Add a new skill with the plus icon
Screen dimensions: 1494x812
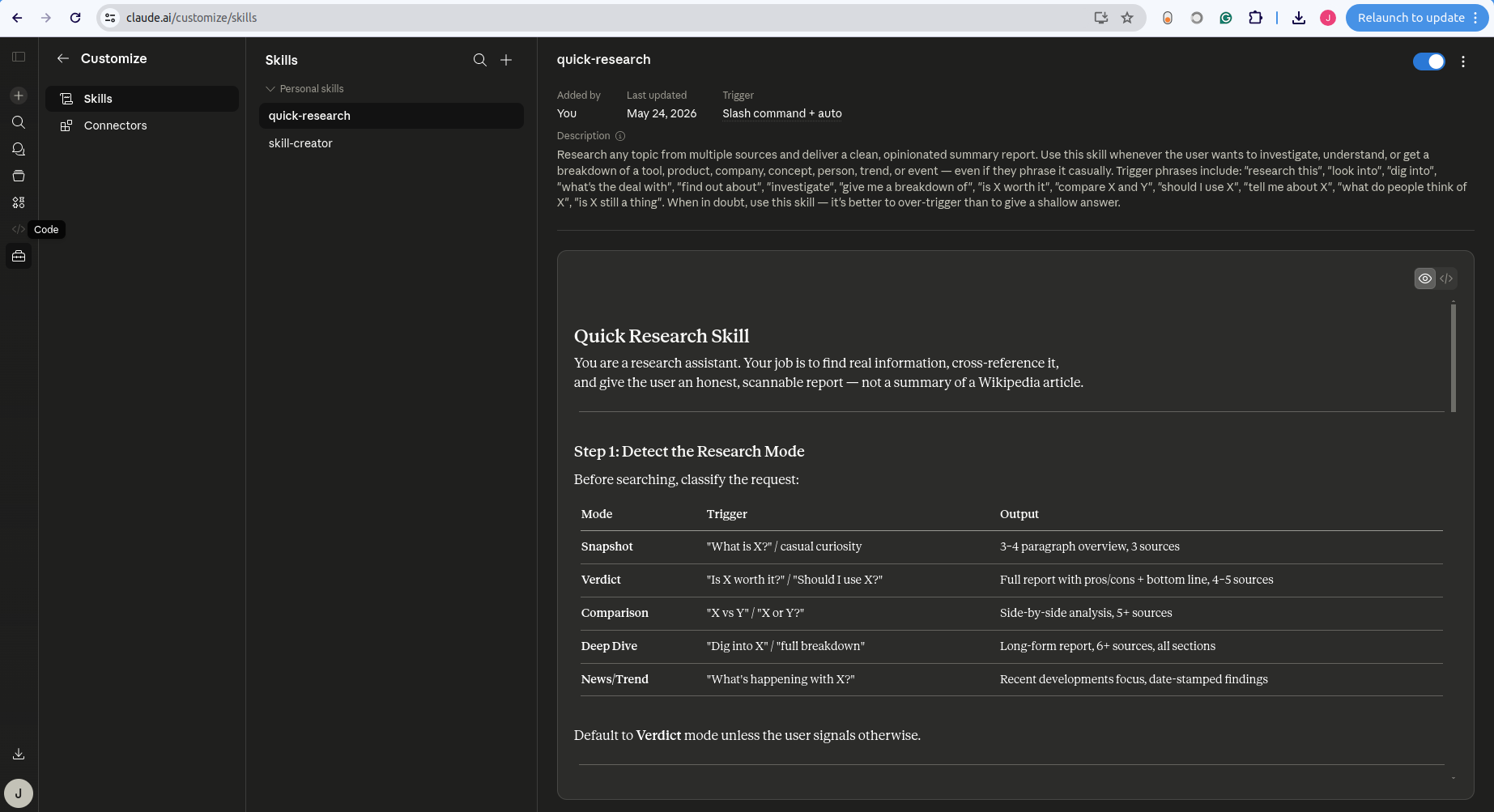click(506, 60)
